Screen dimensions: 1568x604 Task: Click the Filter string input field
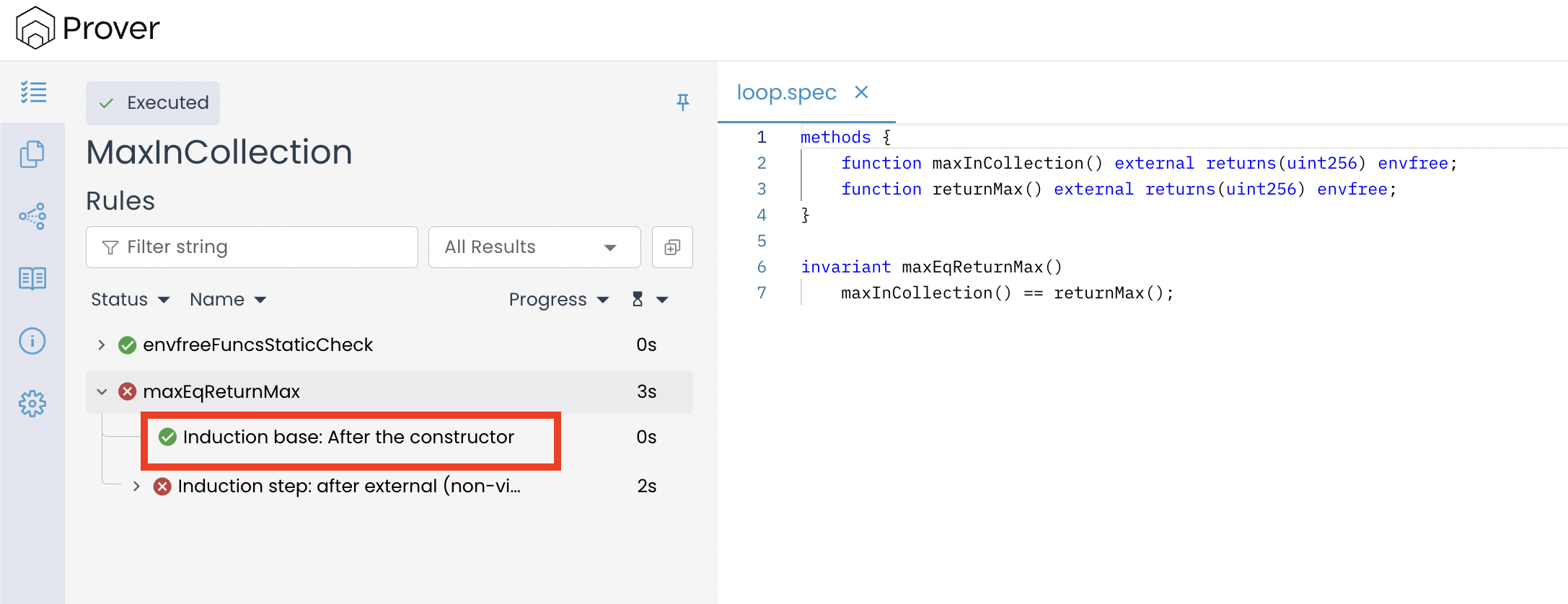point(252,247)
